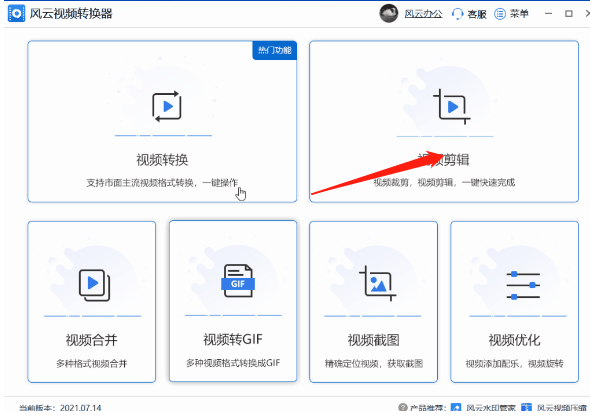The width and height of the screenshot is (590, 416).
Task: Select the 视频截图 title
Action: (x=373, y=340)
